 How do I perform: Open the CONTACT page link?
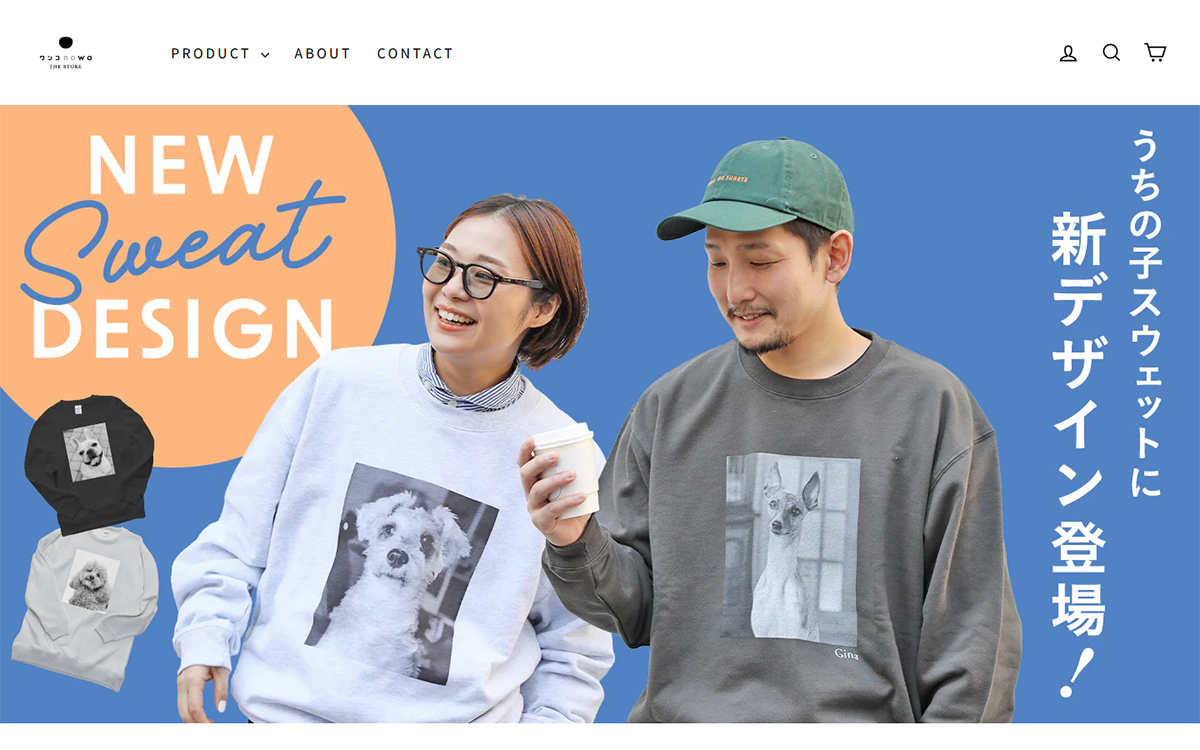[415, 53]
